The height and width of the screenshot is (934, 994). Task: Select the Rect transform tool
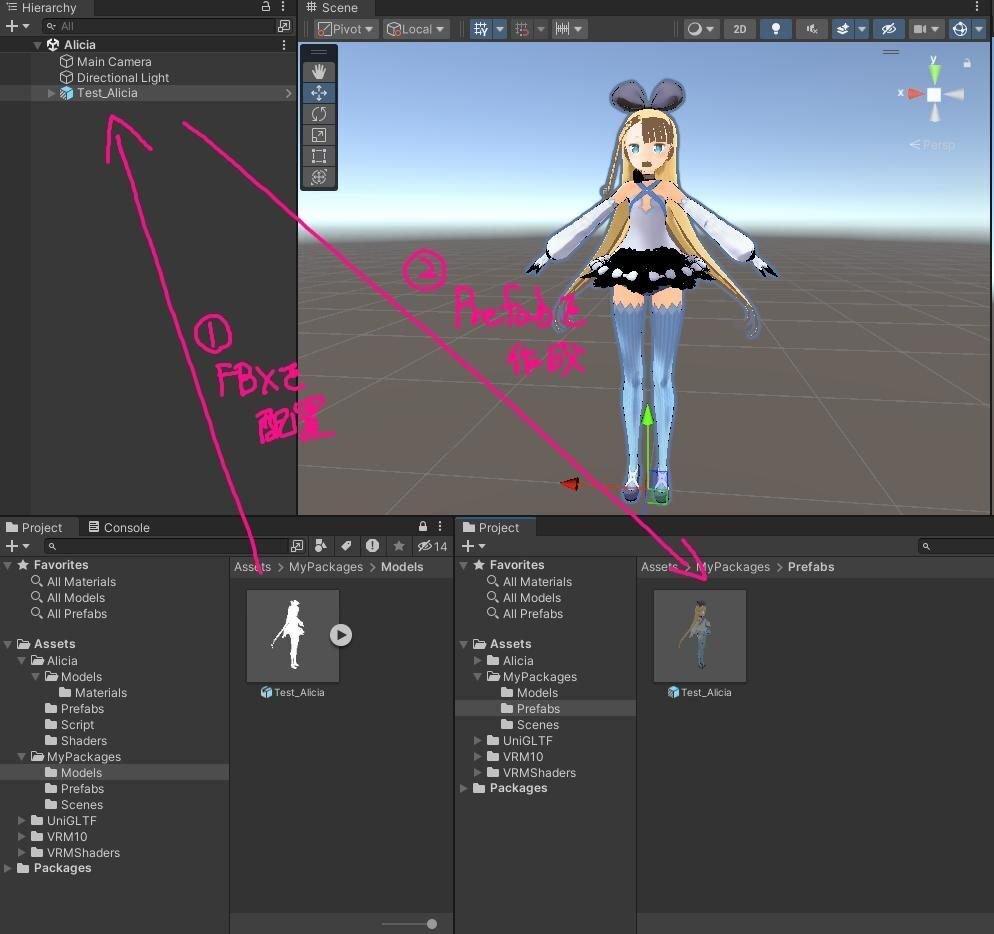click(319, 156)
